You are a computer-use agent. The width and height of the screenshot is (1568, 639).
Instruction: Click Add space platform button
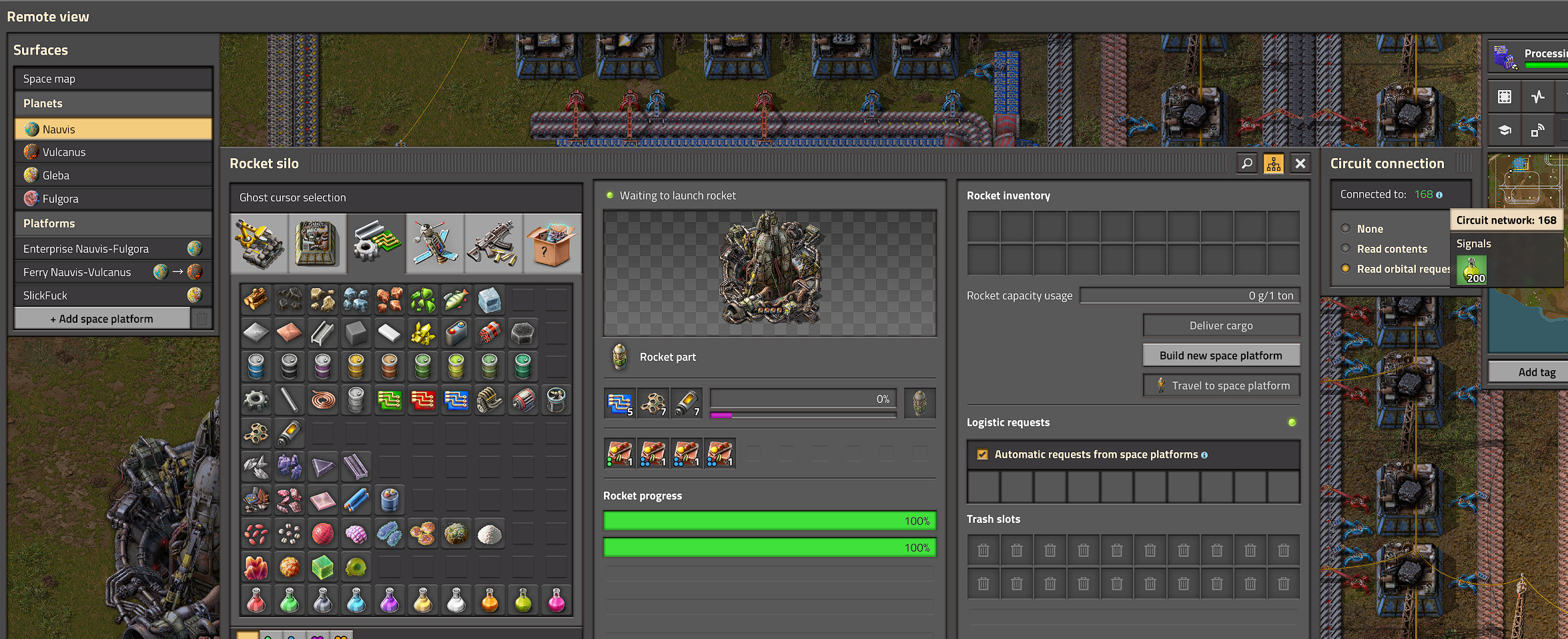tap(102, 319)
